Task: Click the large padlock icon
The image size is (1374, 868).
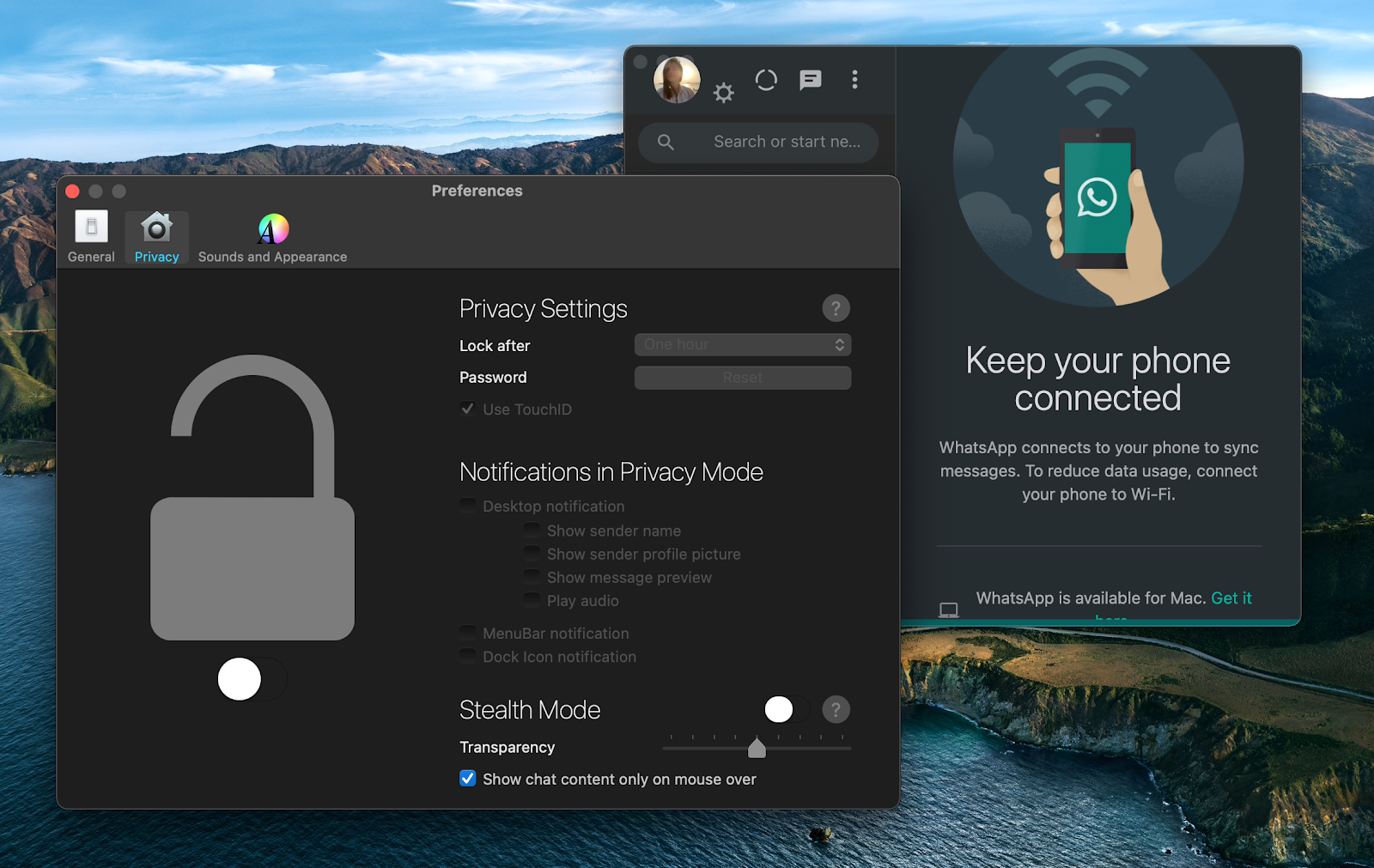Action: (x=252, y=497)
